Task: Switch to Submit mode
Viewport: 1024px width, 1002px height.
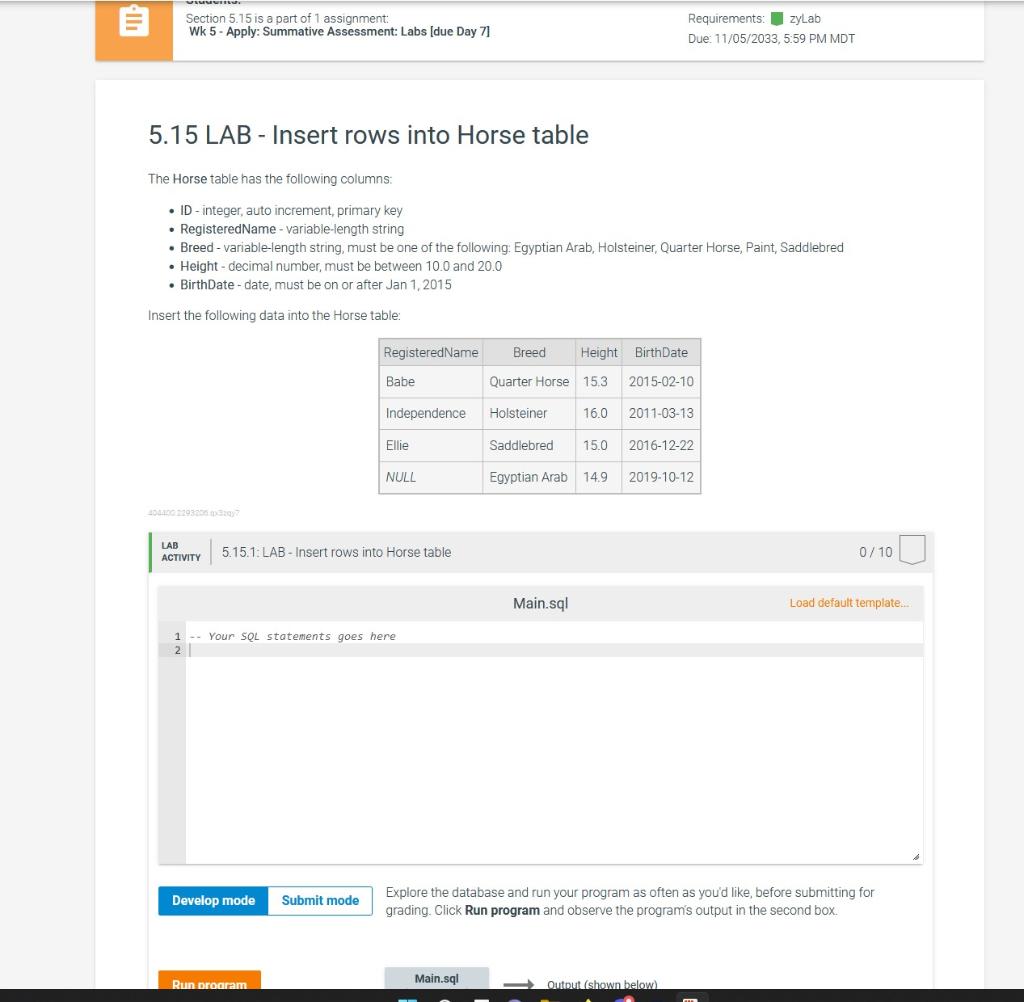Action: pos(319,900)
